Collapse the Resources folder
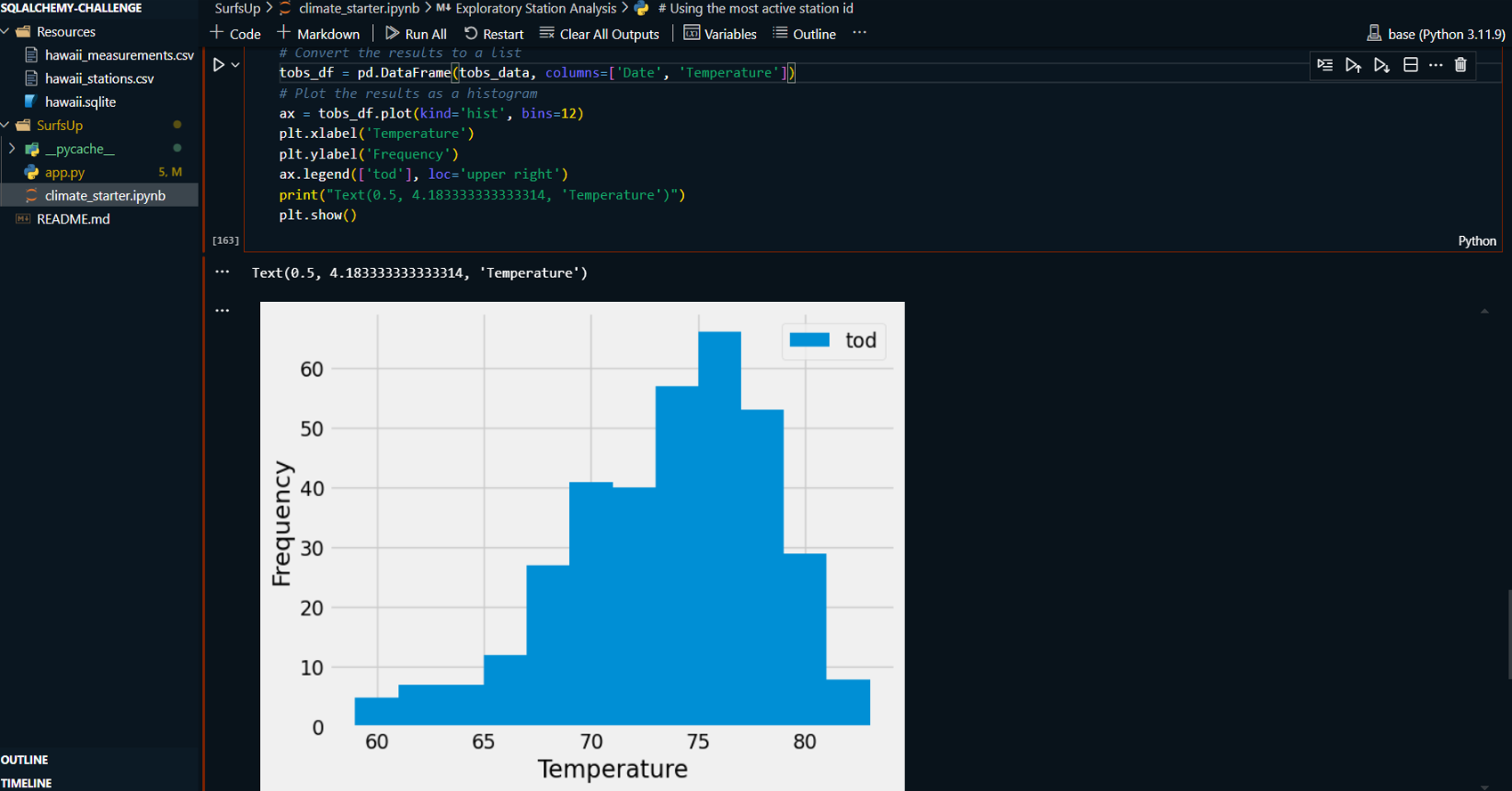Screen dimensions: 1512x791 point(5,31)
